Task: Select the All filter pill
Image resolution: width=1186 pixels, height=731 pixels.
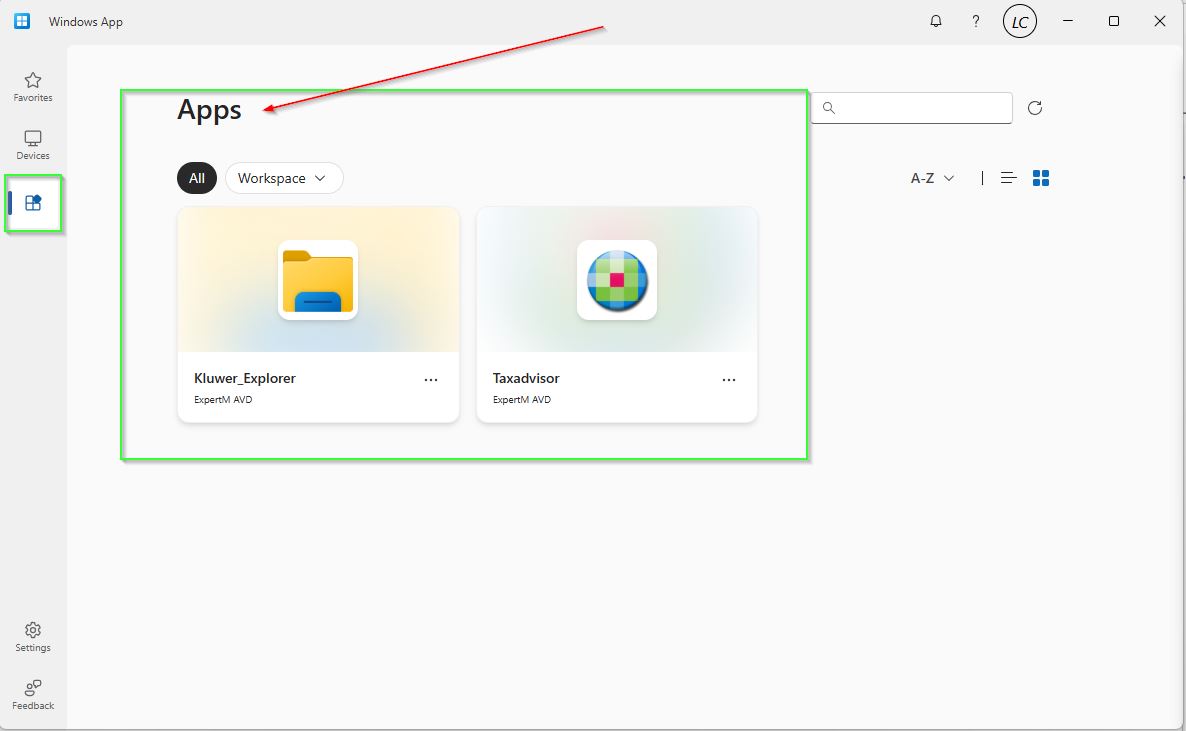Action: [x=197, y=178]
